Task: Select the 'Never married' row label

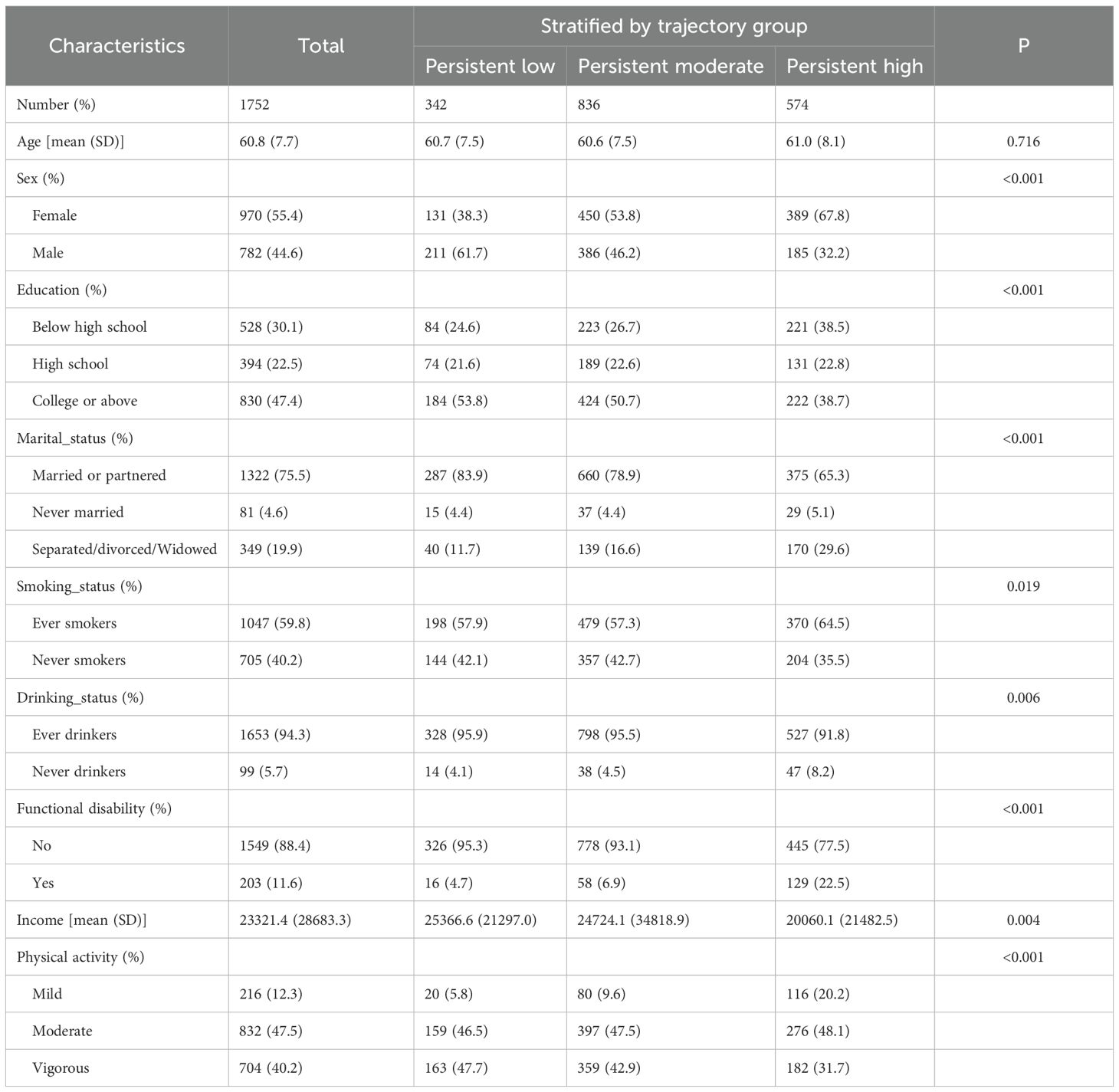Action: (77, 512)
